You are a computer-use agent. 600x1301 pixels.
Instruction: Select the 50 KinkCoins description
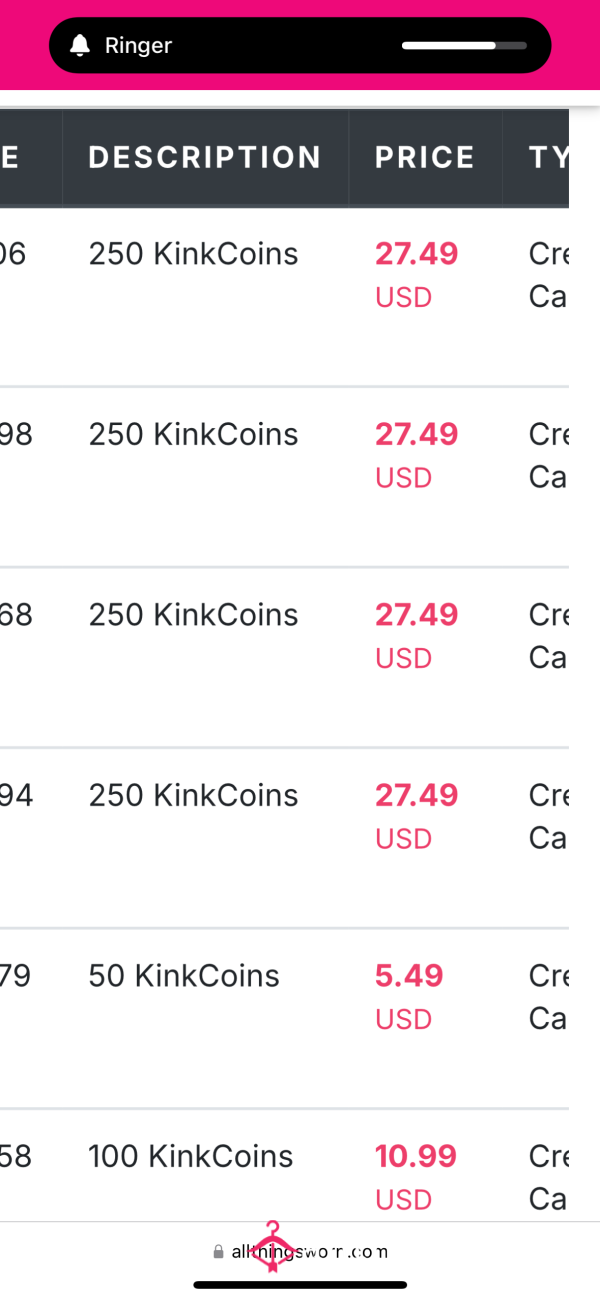pos(184,976)
